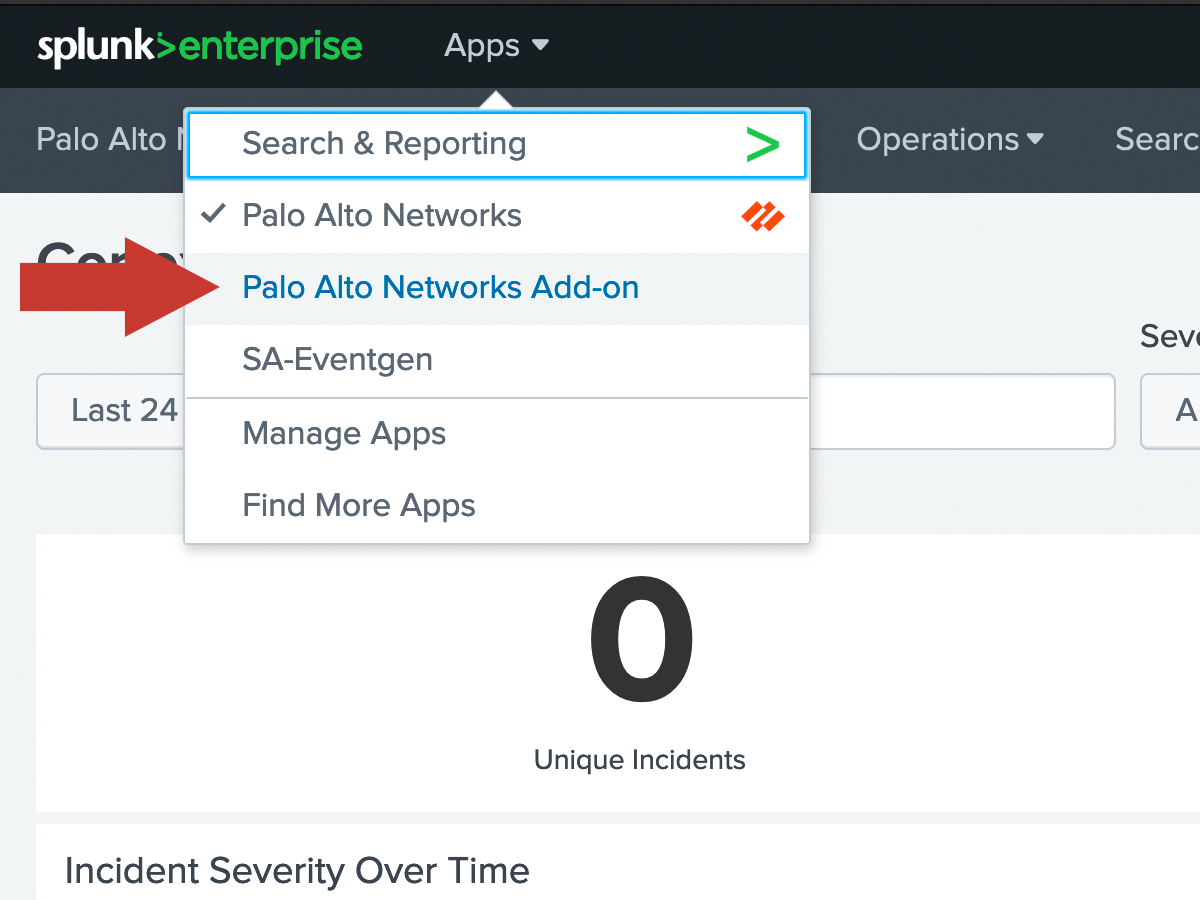Screen dimensions: 1200x900
Task: Click the 0 Unique Incidents value
Action: click(x=640, y=640)
